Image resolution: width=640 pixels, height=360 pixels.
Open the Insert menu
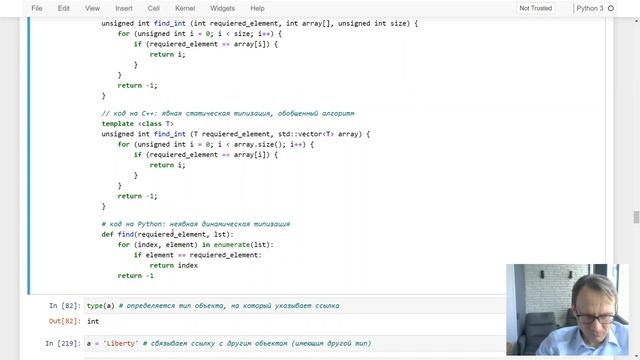click(124, 8)
